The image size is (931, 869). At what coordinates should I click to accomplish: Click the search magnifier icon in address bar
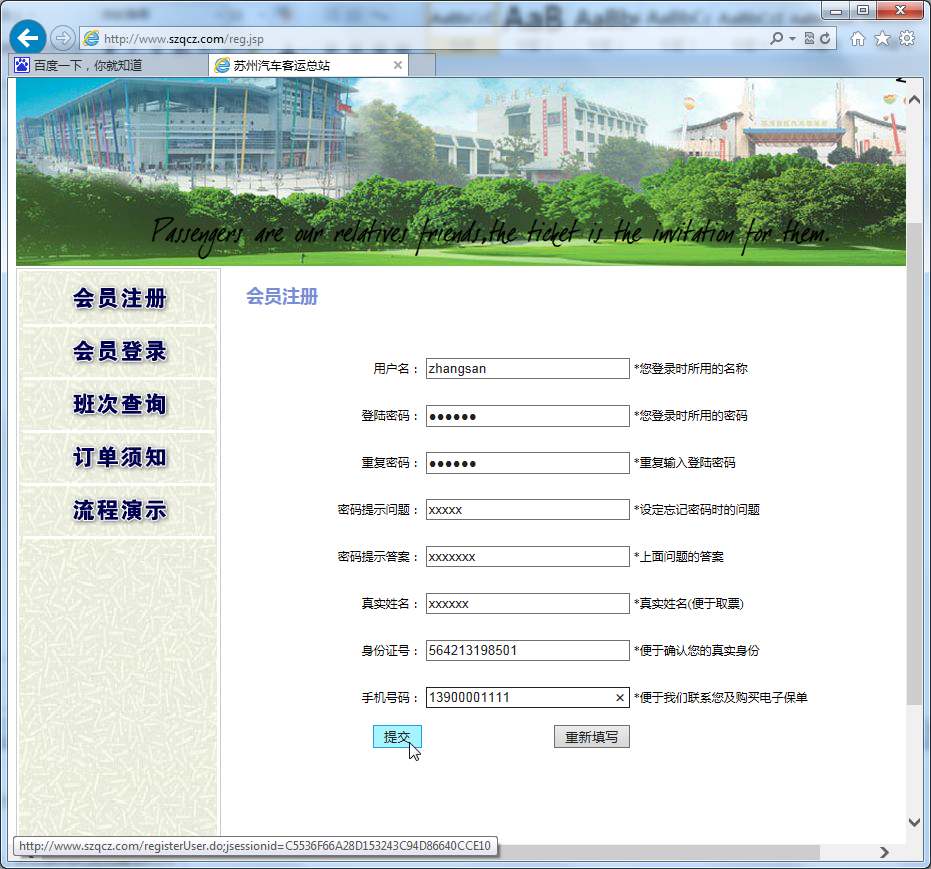pos(776,39)
